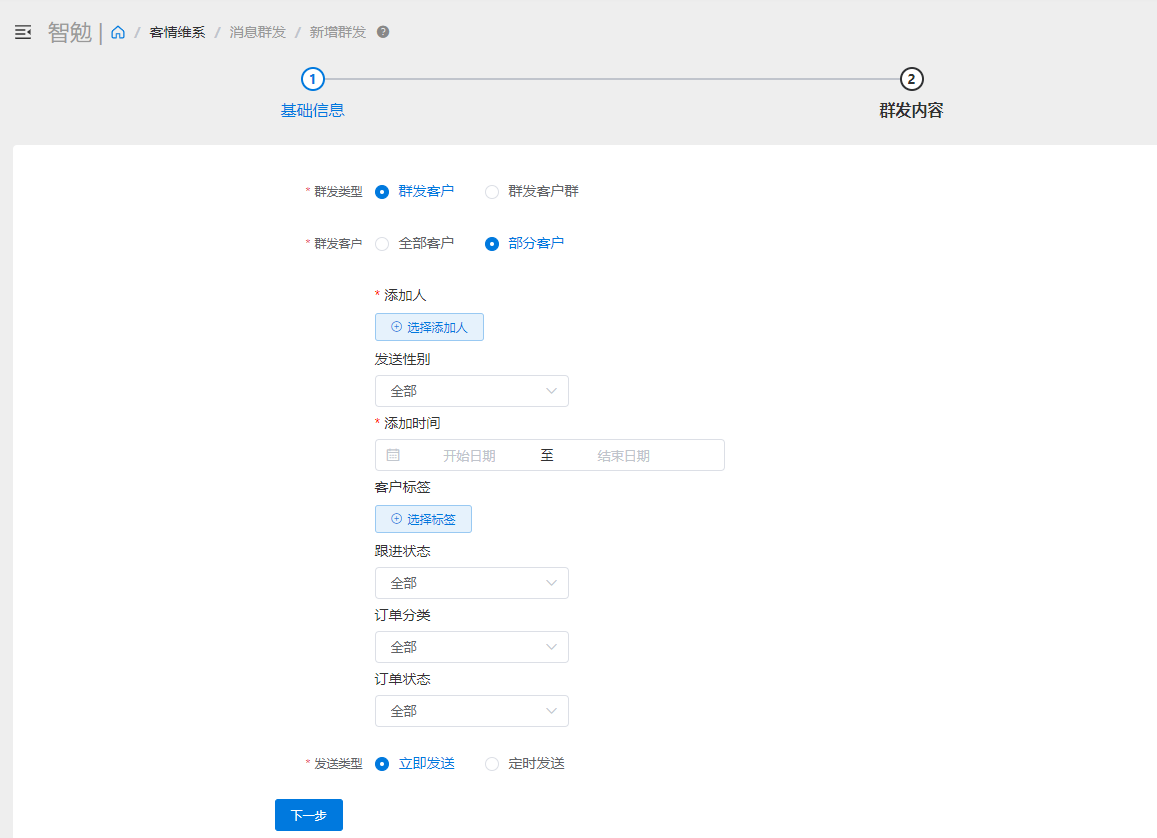Open the help question mark icon

[383, 32]
